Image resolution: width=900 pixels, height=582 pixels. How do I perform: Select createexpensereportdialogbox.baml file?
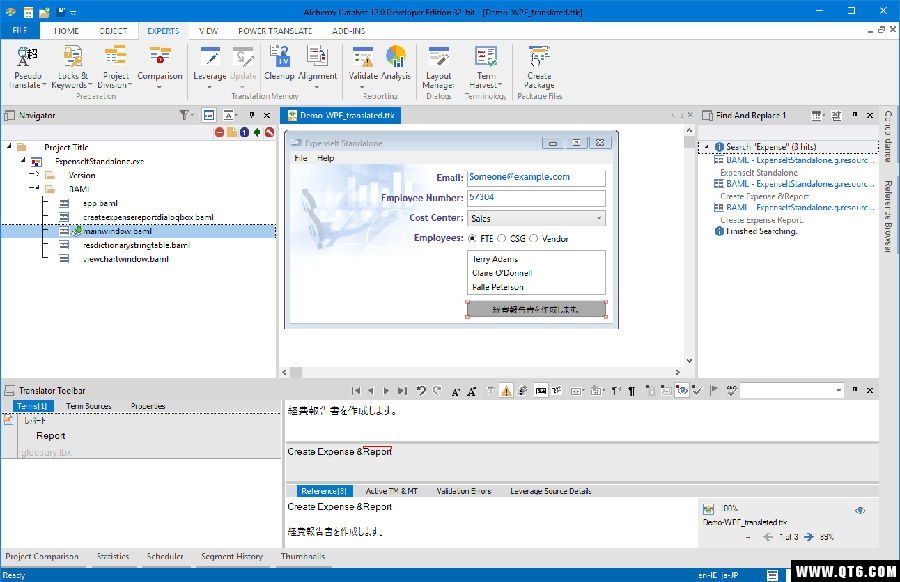click(148, 217)
